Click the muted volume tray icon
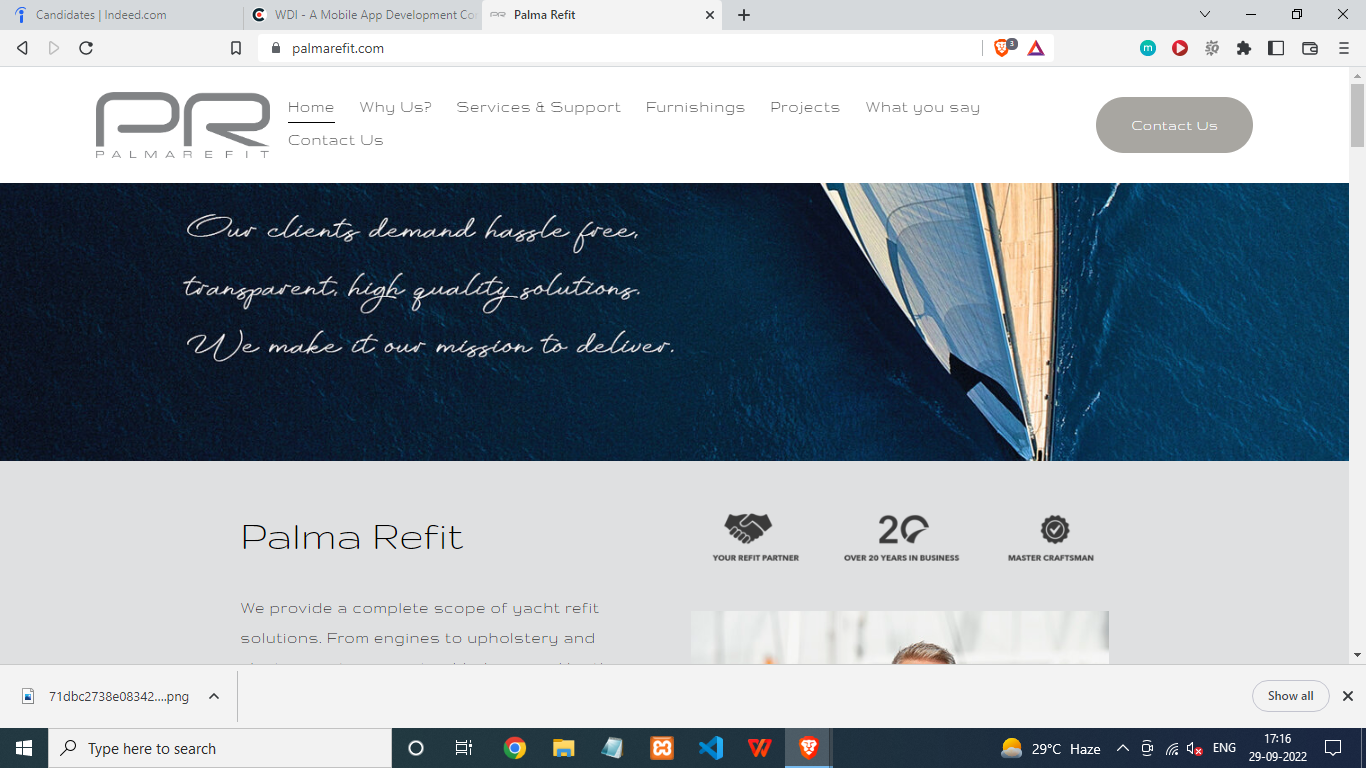 pos(1194,749)
